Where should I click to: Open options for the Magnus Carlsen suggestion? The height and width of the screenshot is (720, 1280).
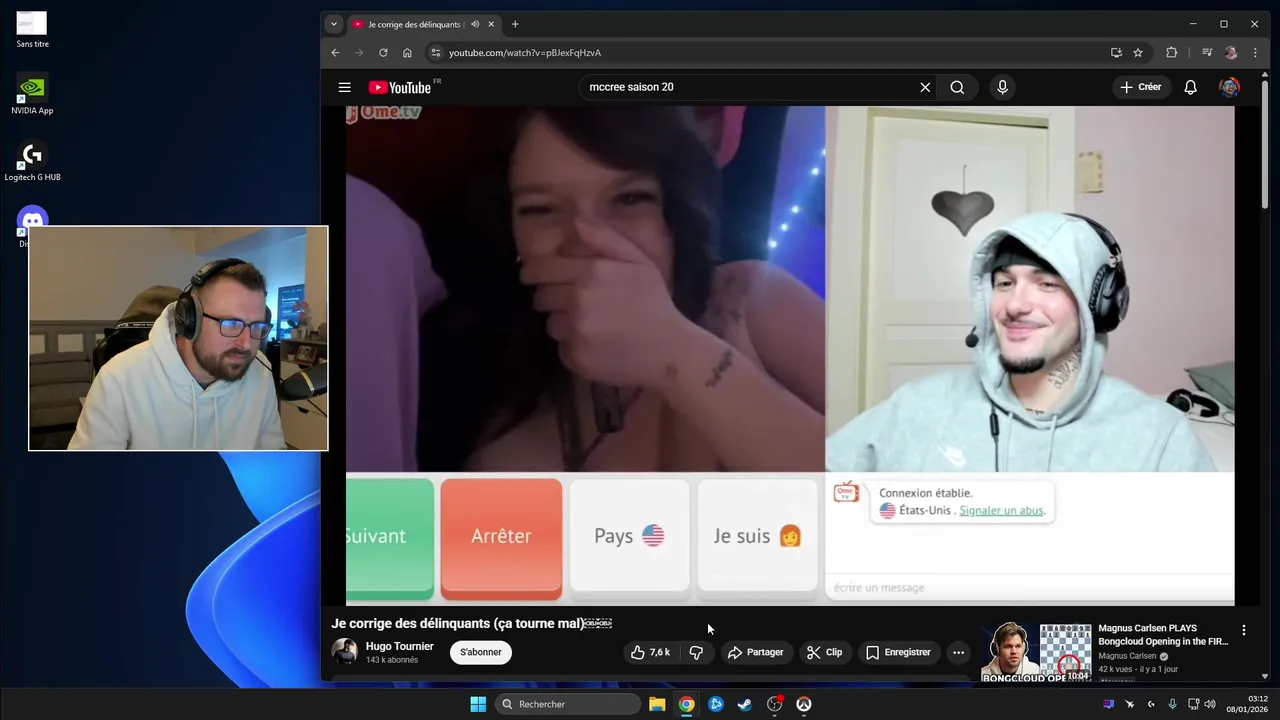pyautogui.click(x=1244, y=630)
